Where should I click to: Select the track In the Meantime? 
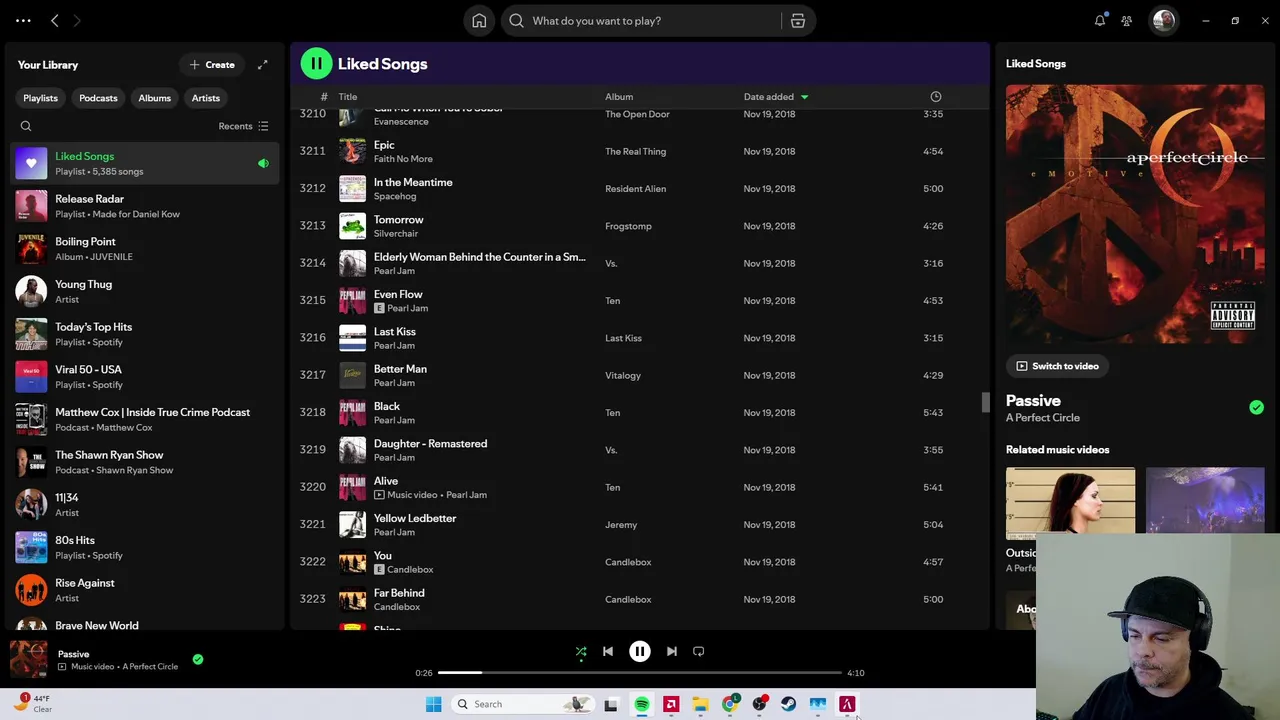(x=639, y=189)
